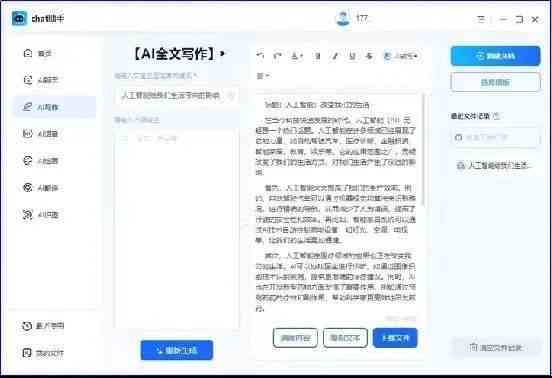Open the hamburger menu in title bar
This screenshot has height=378, width=552.
pyautogui.click(x=481, y=19)
